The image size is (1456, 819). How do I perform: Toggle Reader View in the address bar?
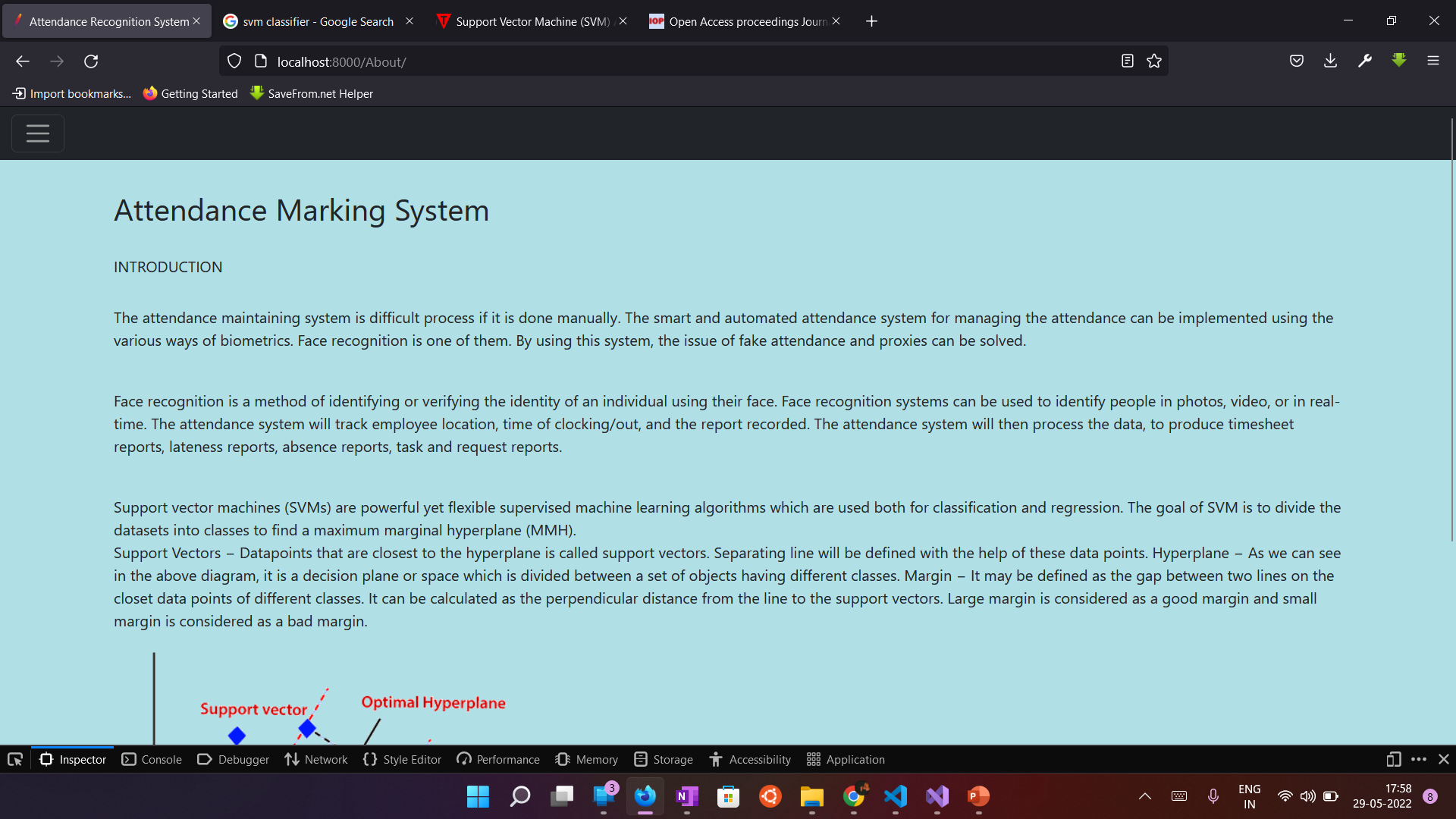click(1128, 61)
